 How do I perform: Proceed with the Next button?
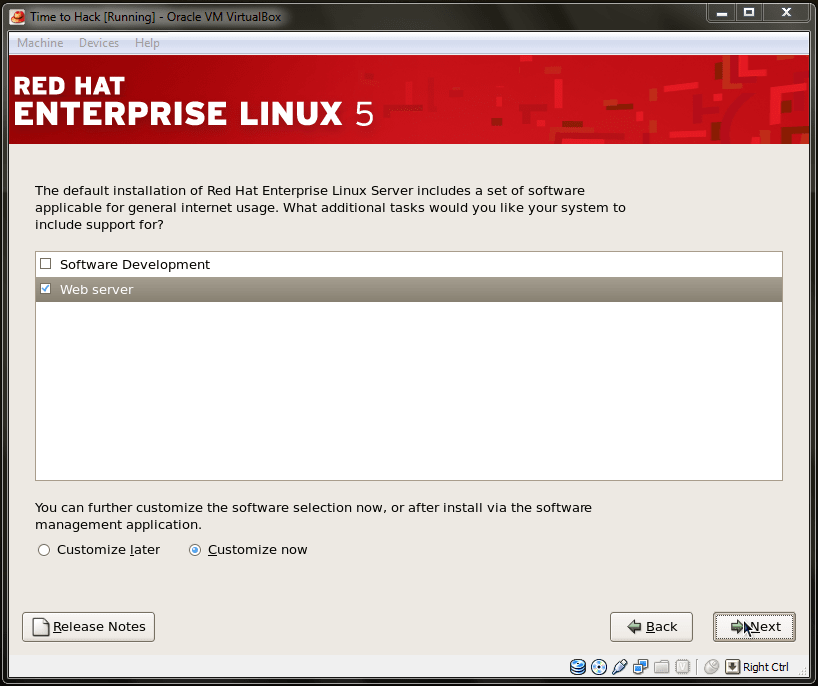pyautogui.click(x=754, y=627)
